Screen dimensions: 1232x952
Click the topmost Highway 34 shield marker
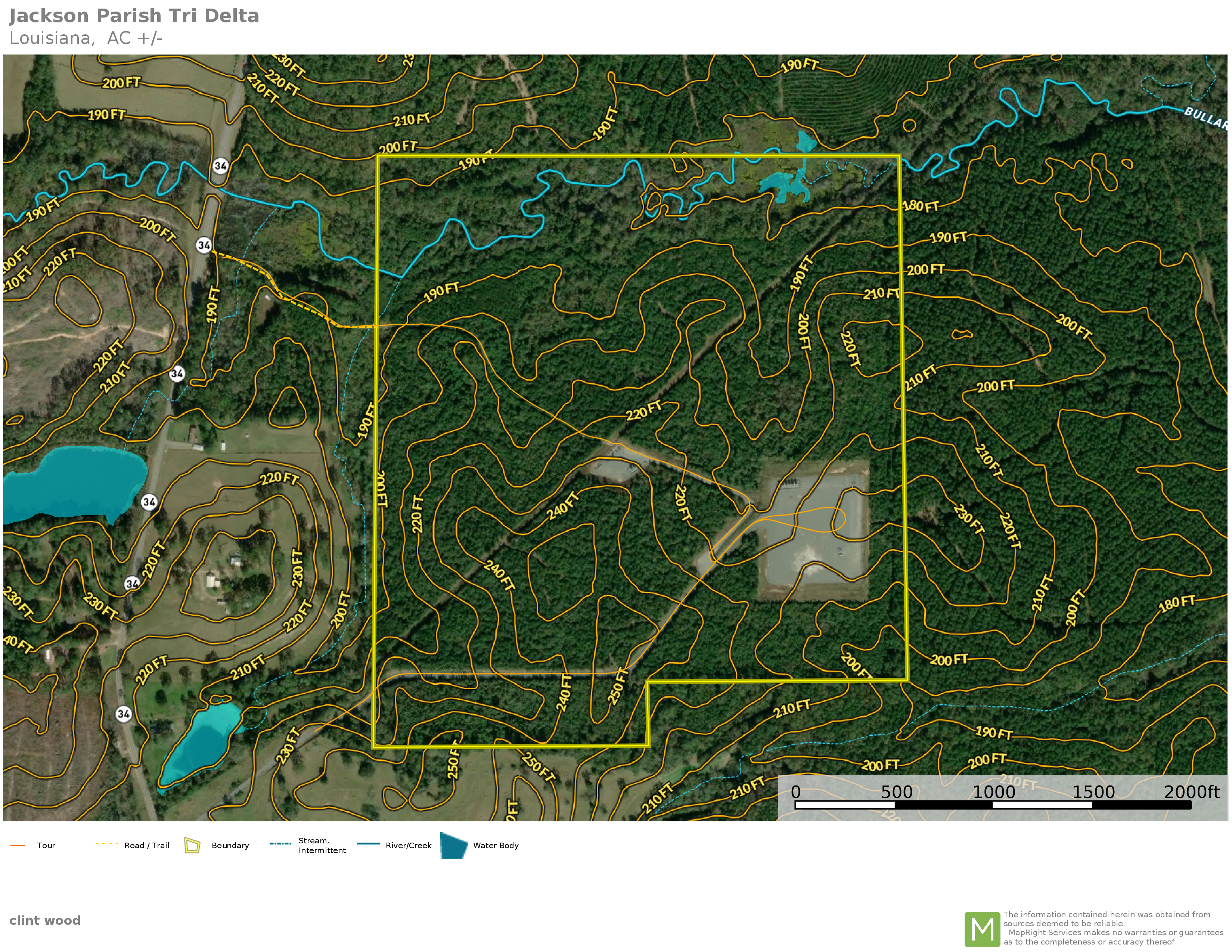coord(221,166)
